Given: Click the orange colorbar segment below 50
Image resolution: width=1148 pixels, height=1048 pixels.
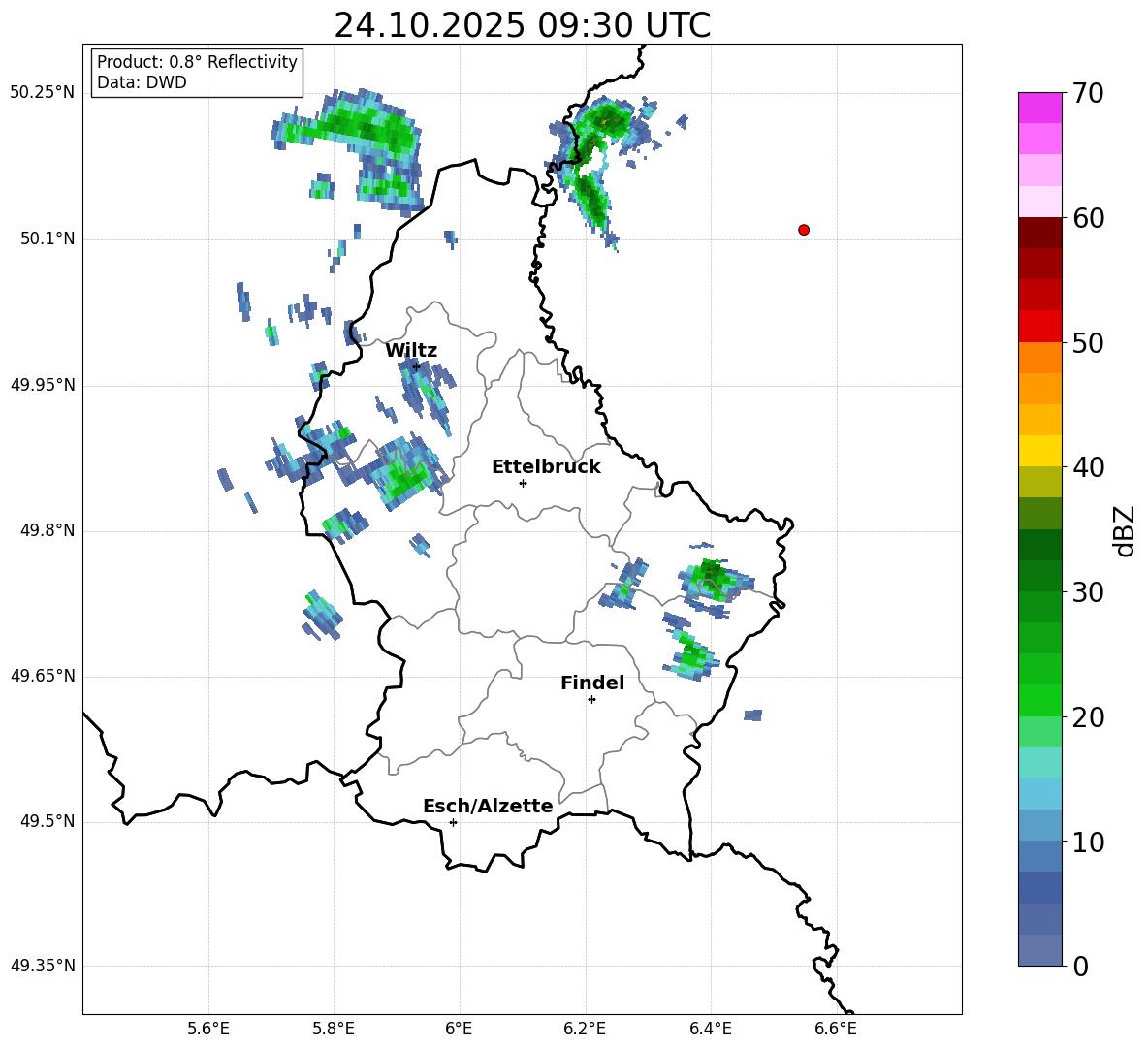Looking at the screenshot, I should coord(1040,357).
